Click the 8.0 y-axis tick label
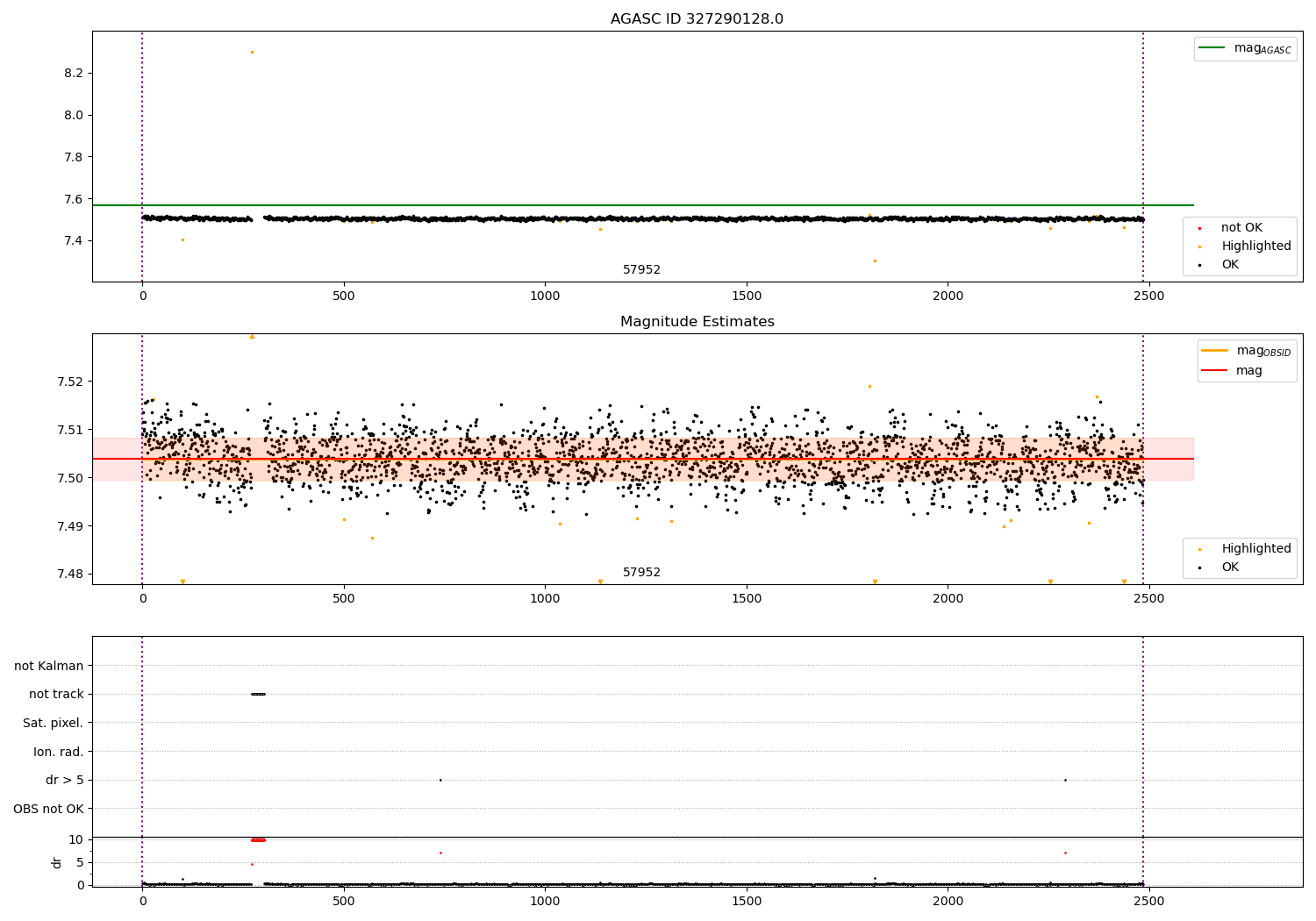This screenshot has width=1316, height=921. tap(74, 115)
